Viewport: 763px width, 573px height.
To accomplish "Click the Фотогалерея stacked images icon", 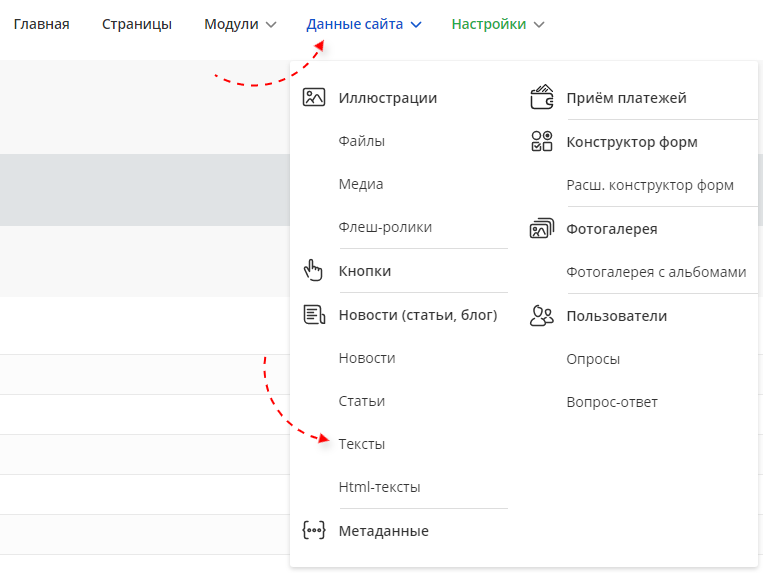I will [x=541, y=229].
